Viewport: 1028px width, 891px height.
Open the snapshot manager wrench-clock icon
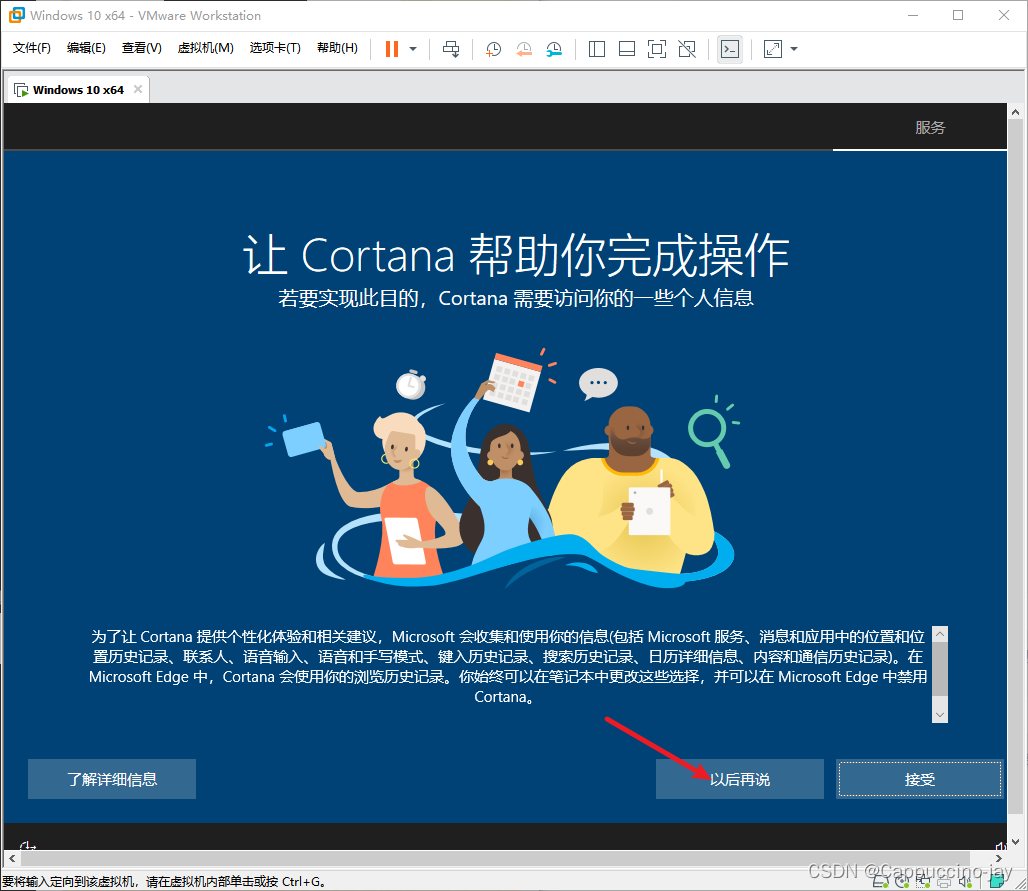click(x=554, y=49)
